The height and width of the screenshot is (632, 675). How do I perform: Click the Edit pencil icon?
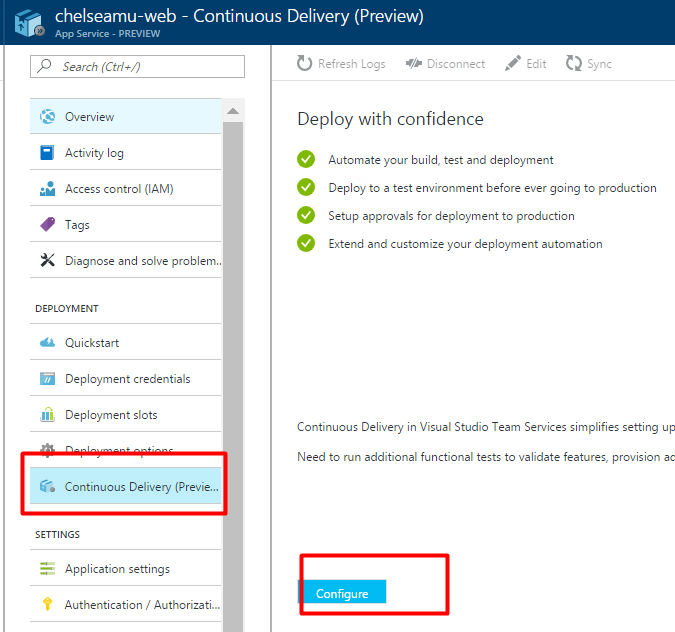pyautogui.click(x=513, y=63)
